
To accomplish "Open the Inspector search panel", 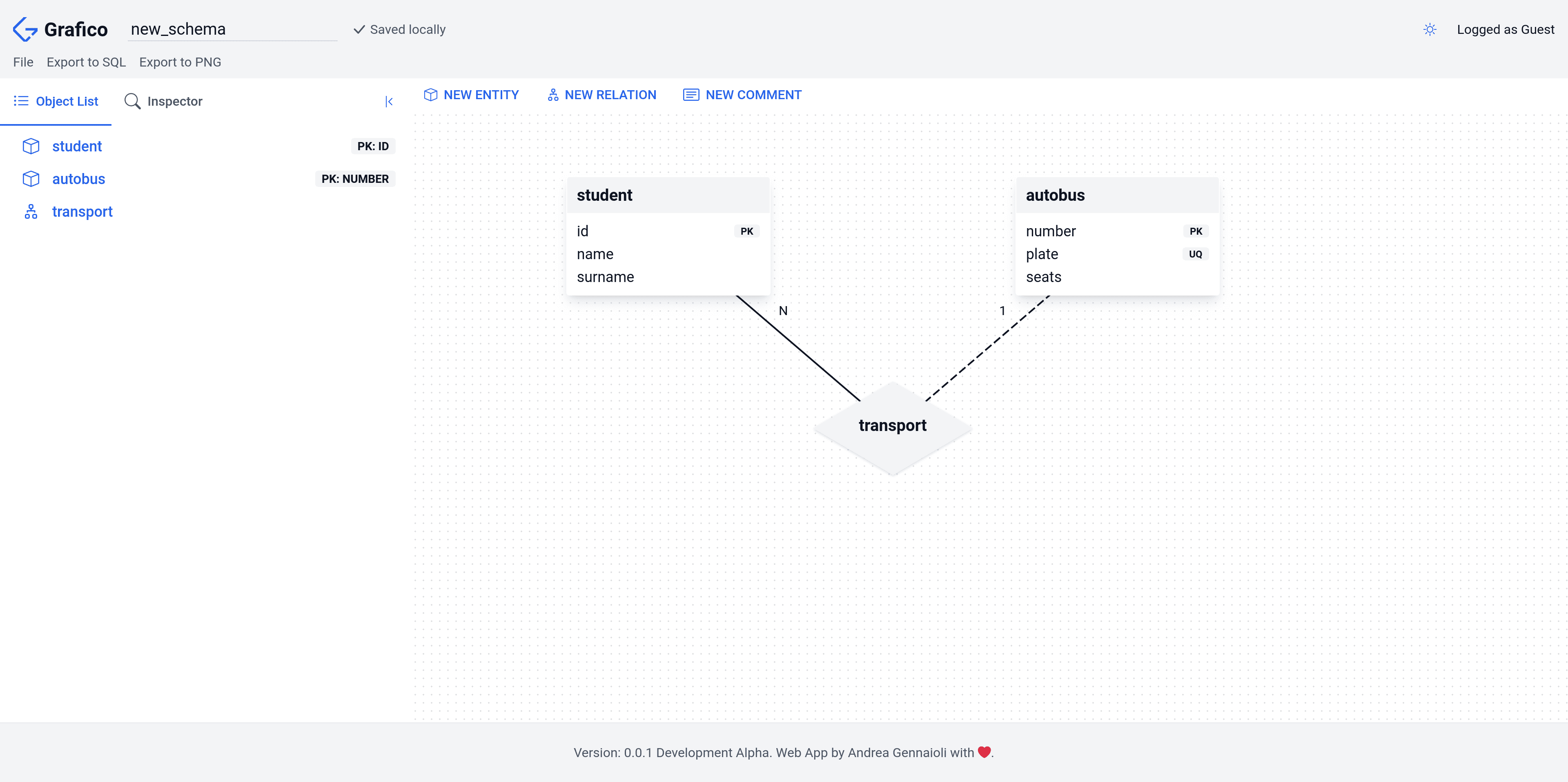I will click(163, 101).
